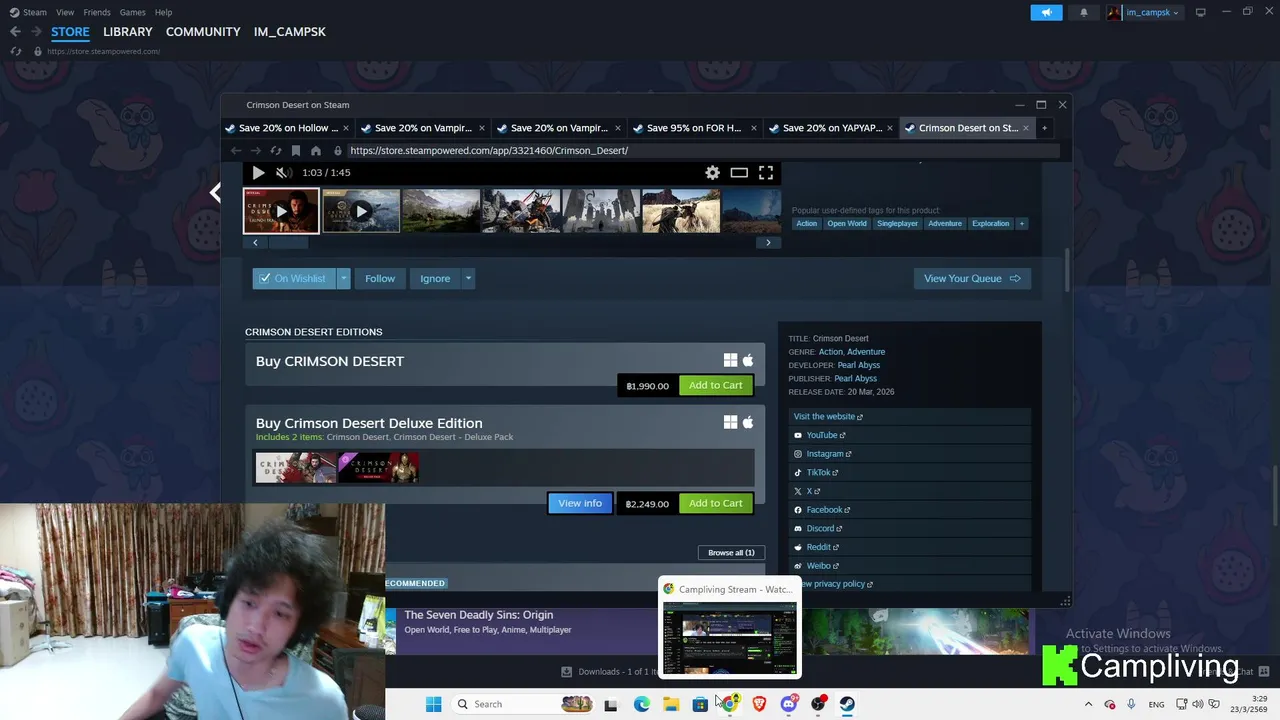Close the Save 20% on Hollow tab
Screen dimensions: 1280x720
point(346,128)
